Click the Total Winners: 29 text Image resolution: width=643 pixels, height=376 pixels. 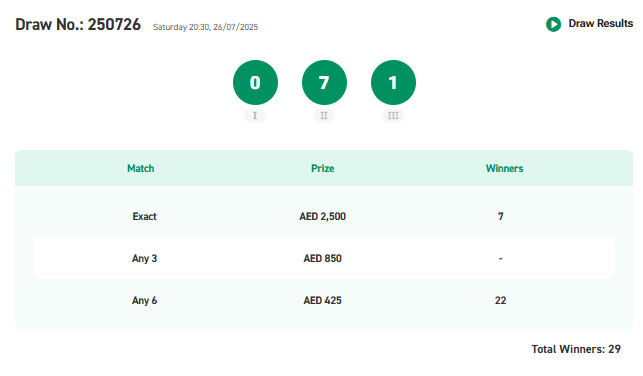[576, 349]
